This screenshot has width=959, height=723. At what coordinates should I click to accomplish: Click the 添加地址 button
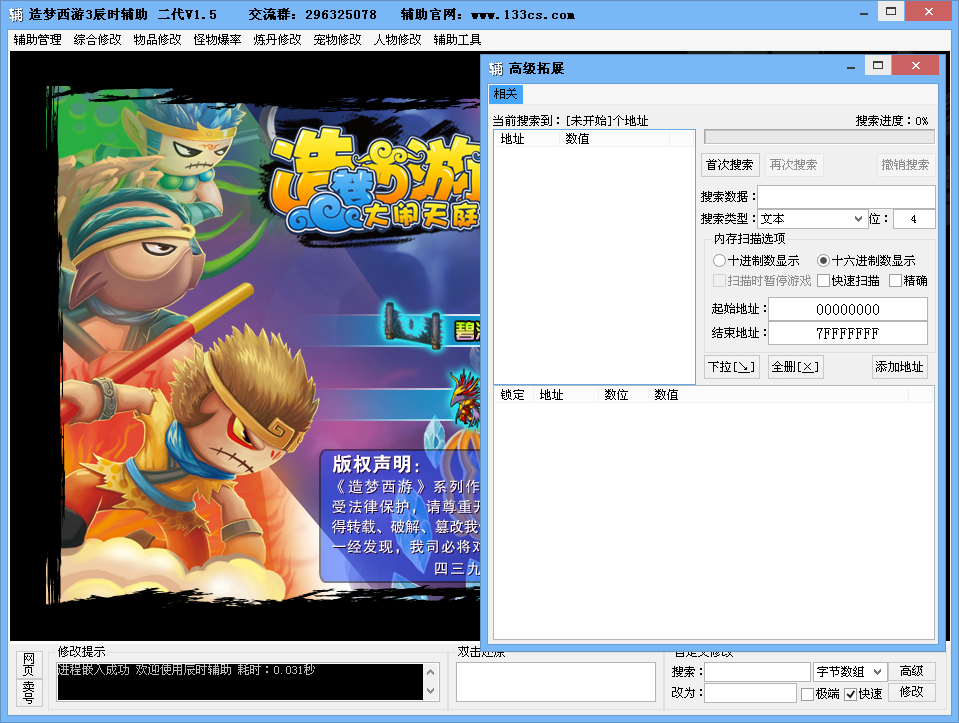point(899,367)
